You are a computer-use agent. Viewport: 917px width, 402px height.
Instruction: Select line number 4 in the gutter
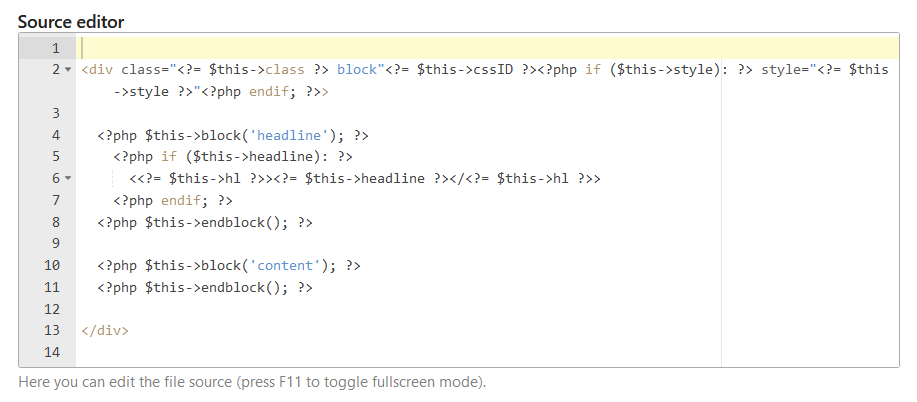pos(56,135)
